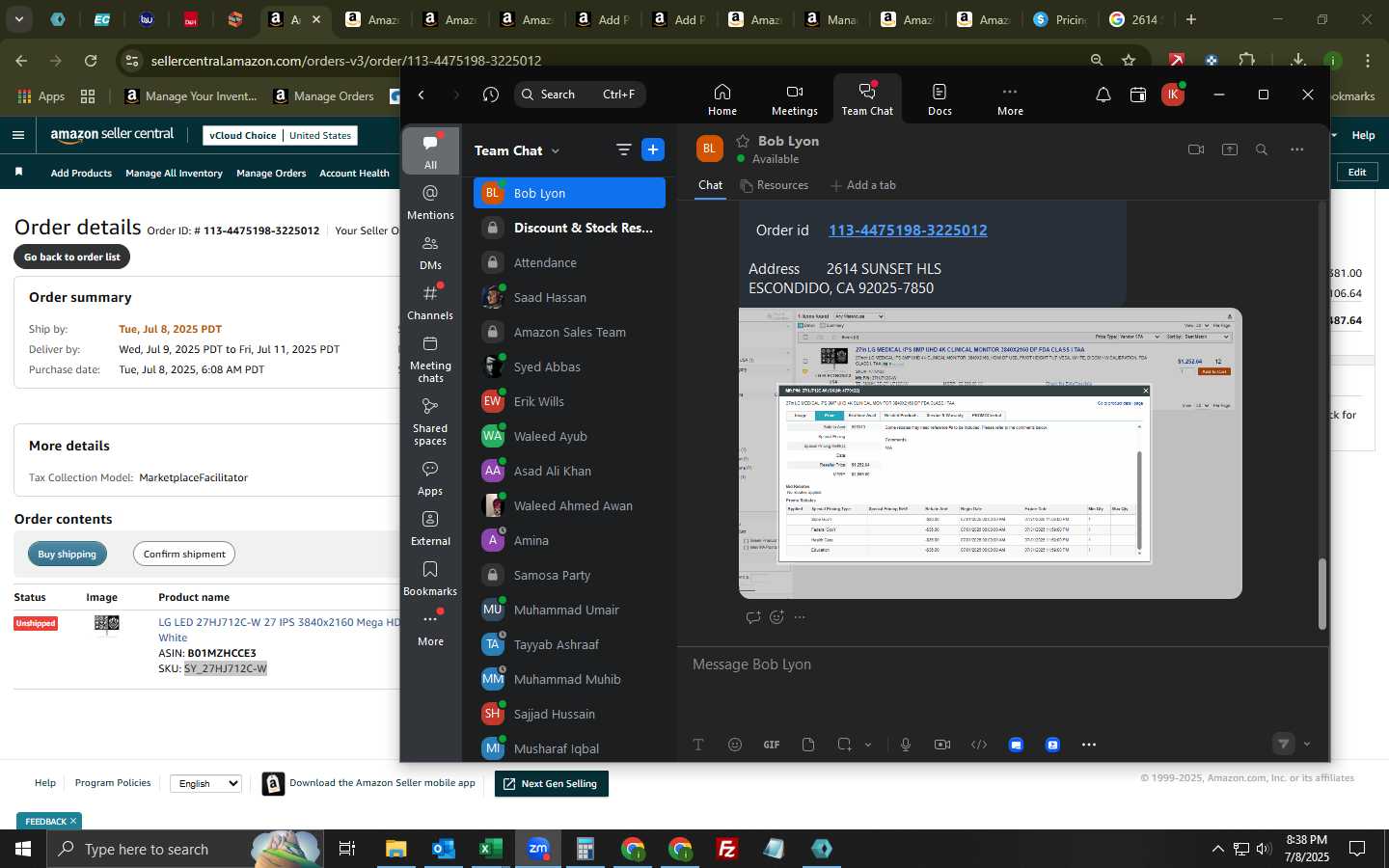Click the code snippet icon in the message toolbar
Viewport: 1389px width, 868px height.
[x=979, y=745]
